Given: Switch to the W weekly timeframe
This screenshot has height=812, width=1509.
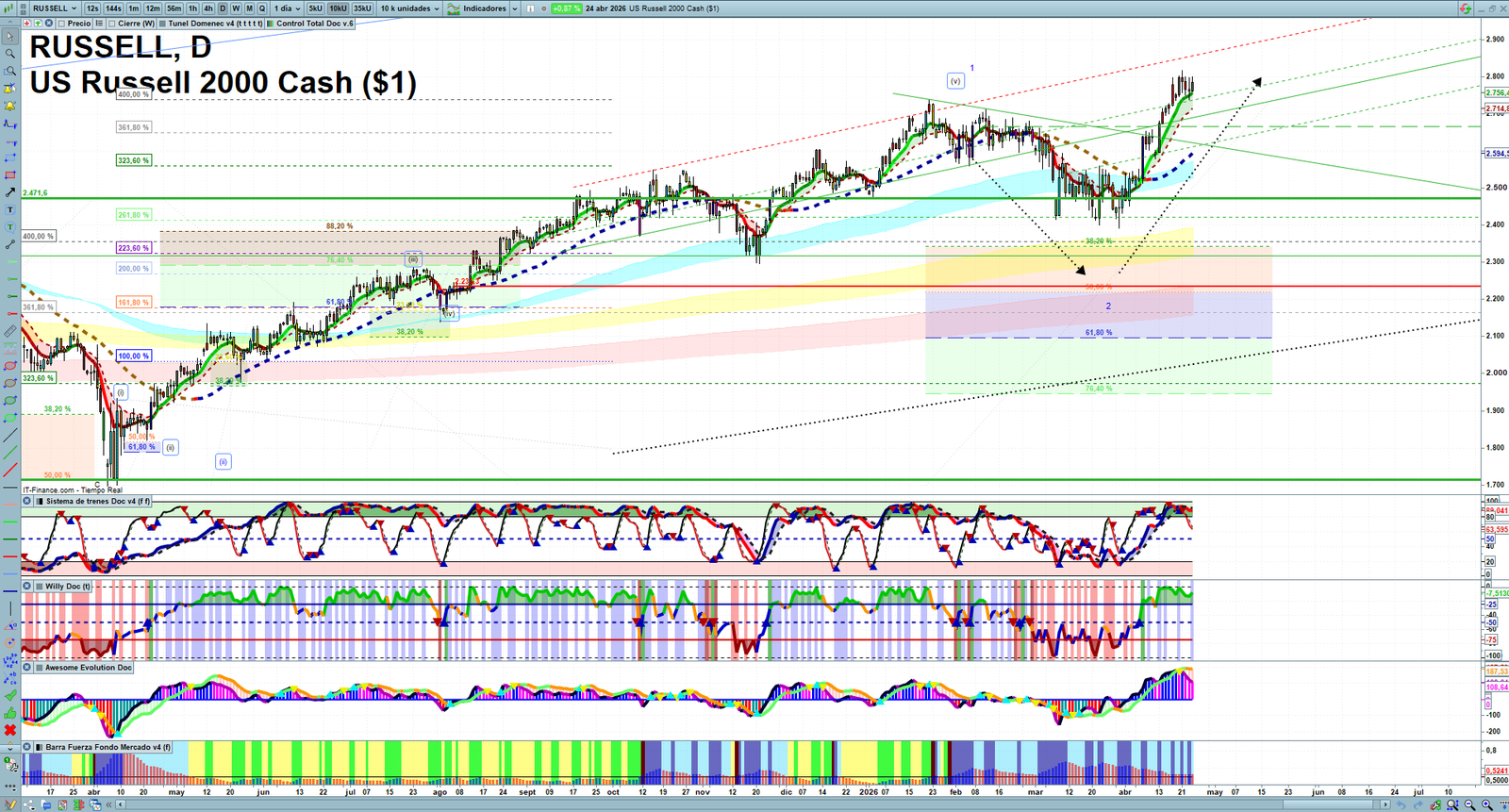Looking at the screenshot, I should 236,8.
